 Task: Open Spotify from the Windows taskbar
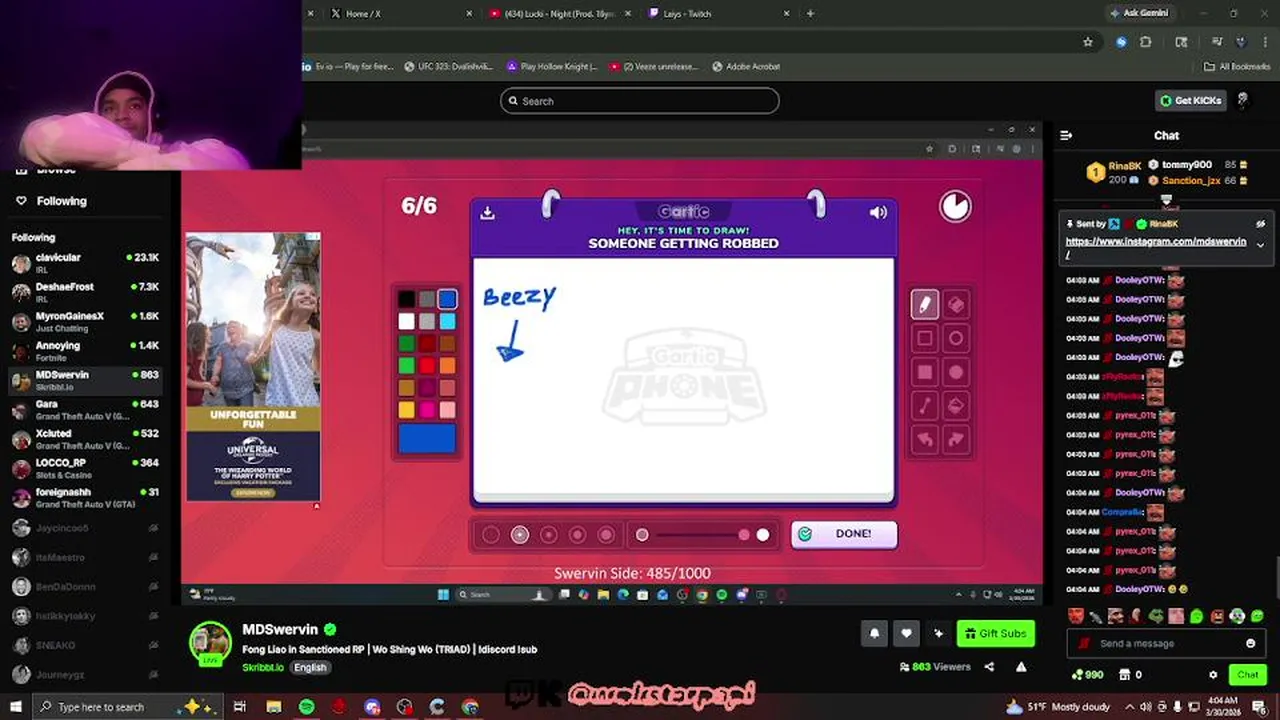[x=306, y=707]
